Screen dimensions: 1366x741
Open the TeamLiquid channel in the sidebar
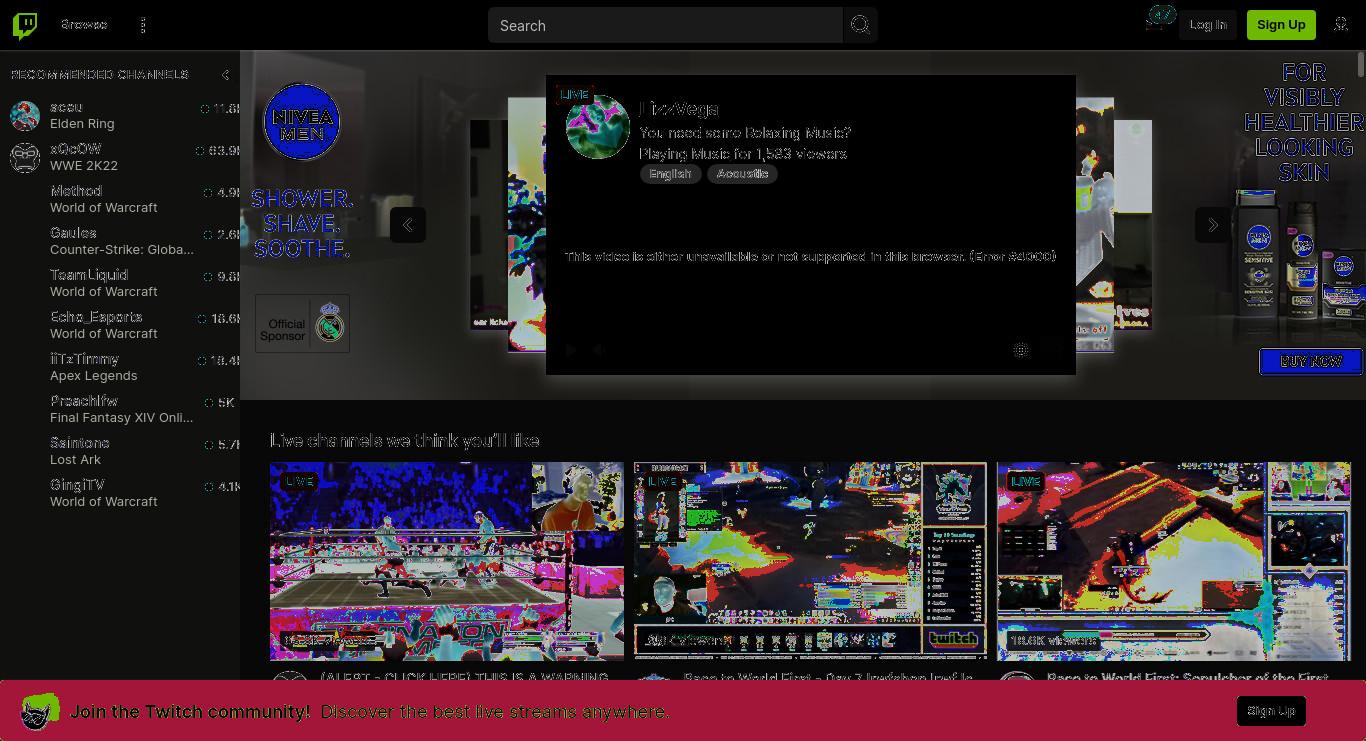coord(120,283)
